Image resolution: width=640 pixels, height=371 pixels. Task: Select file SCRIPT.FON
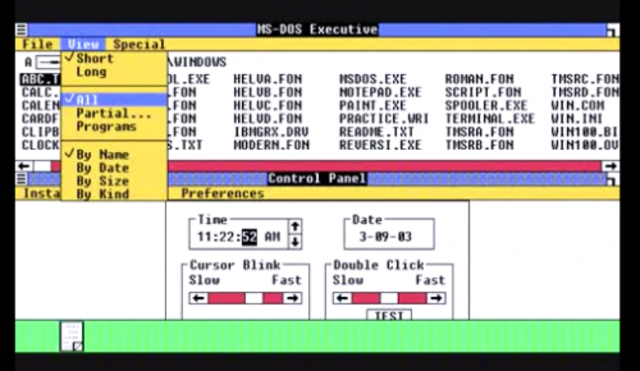(483, 92)
